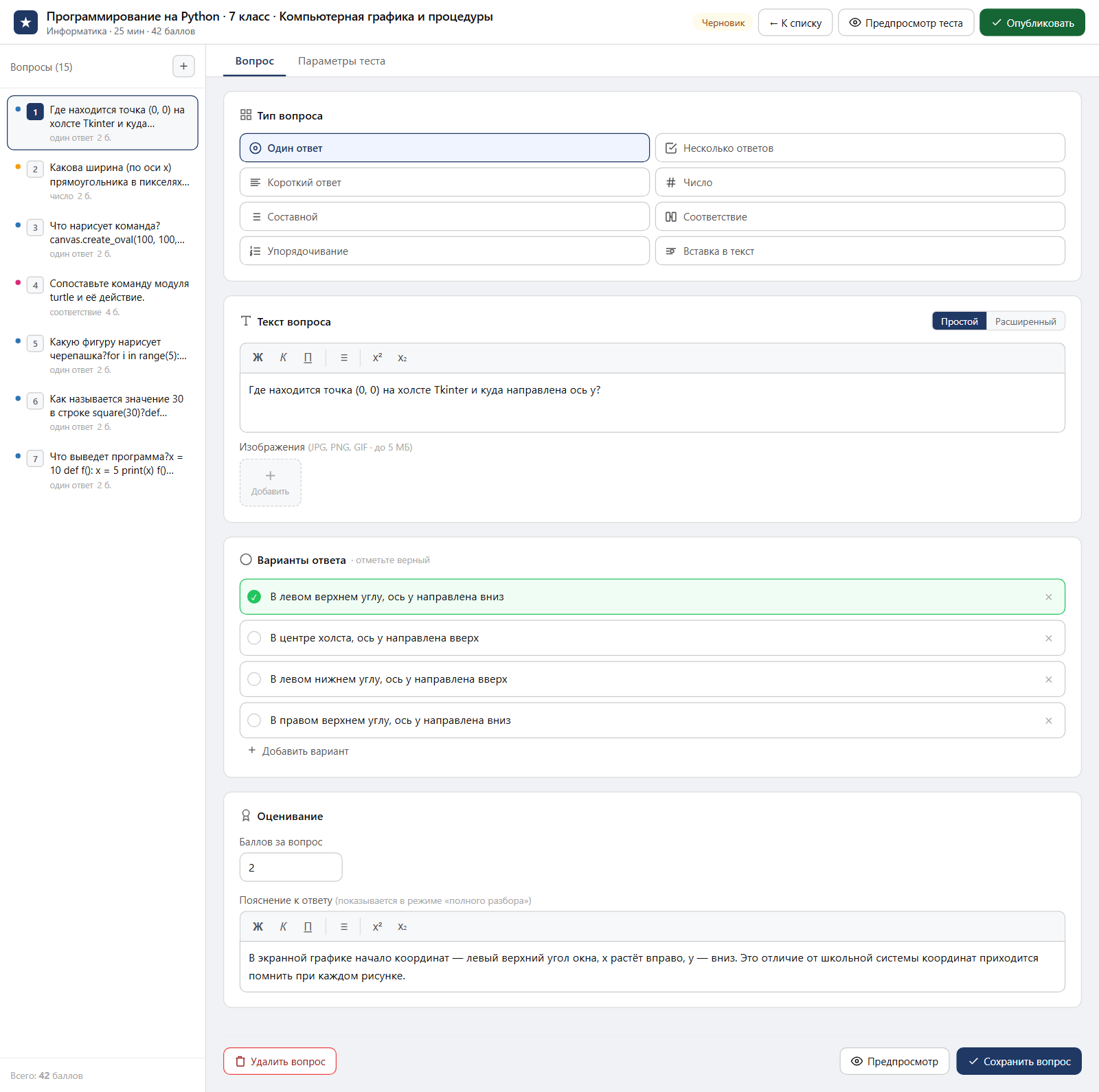Choose question type 'Упорядочивание'
Screen dimensions: 1099x1092
[x=444, y=251]
